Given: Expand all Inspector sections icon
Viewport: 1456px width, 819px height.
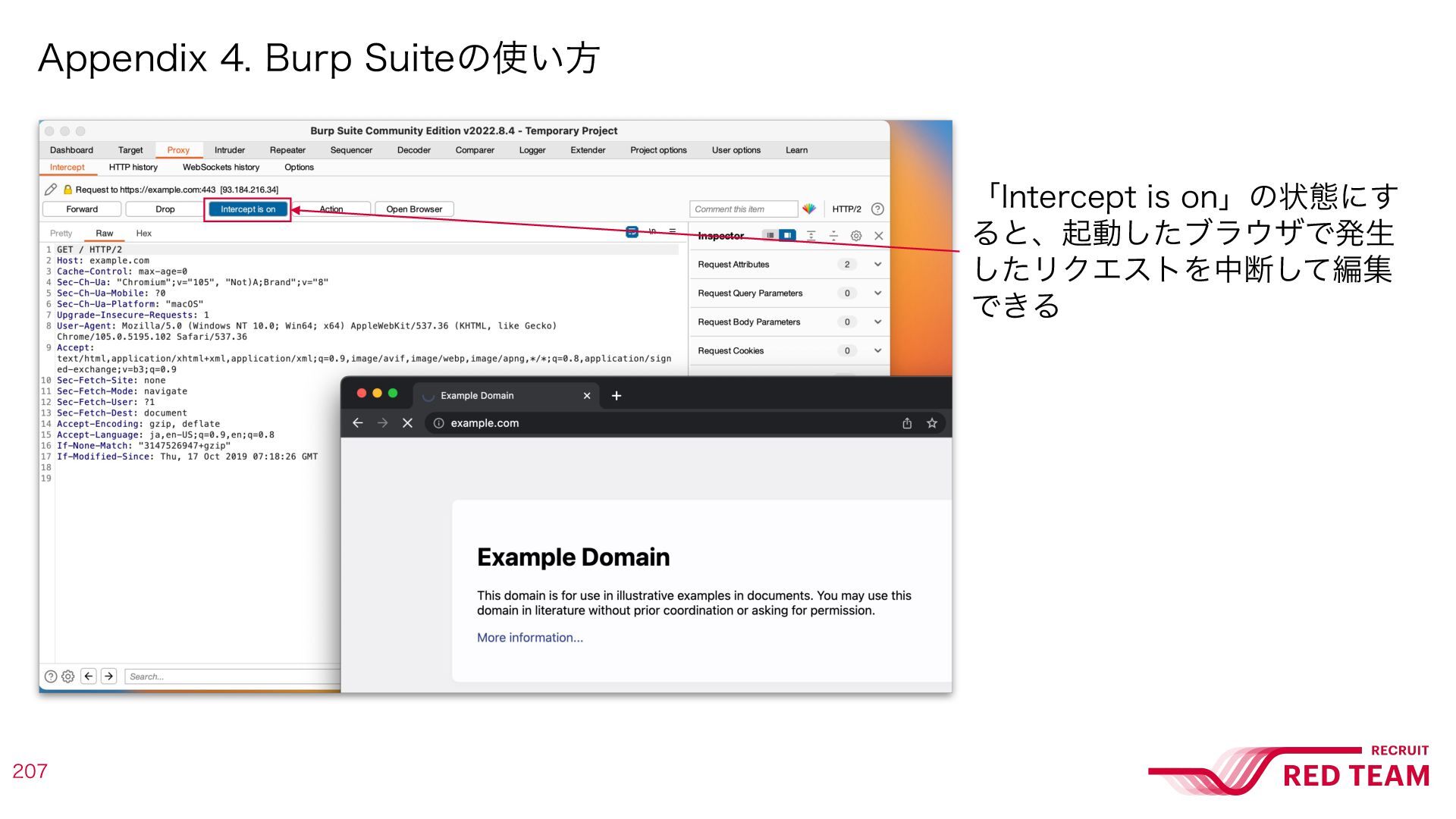Looking at the screenshot, I should coord(811,236).
